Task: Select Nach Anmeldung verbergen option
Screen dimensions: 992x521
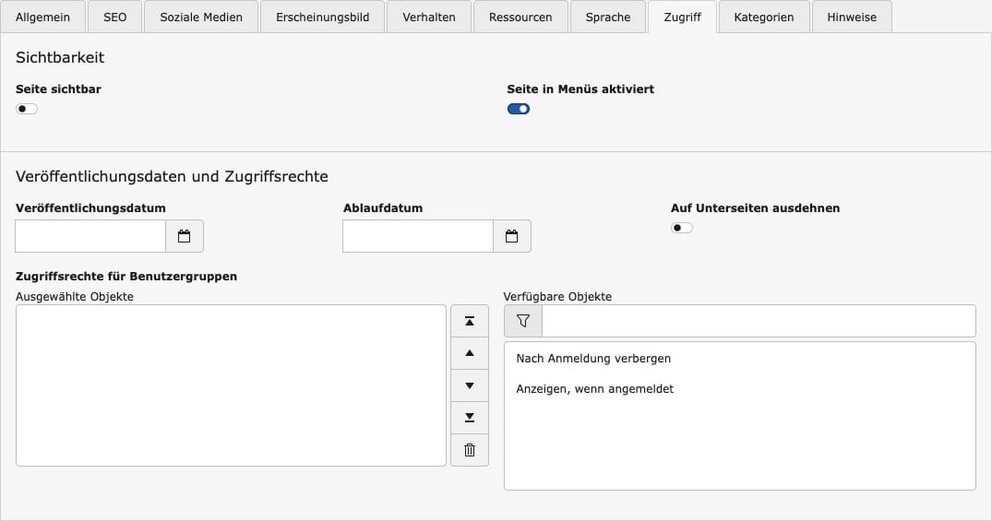Action: (x=594, y=358)
